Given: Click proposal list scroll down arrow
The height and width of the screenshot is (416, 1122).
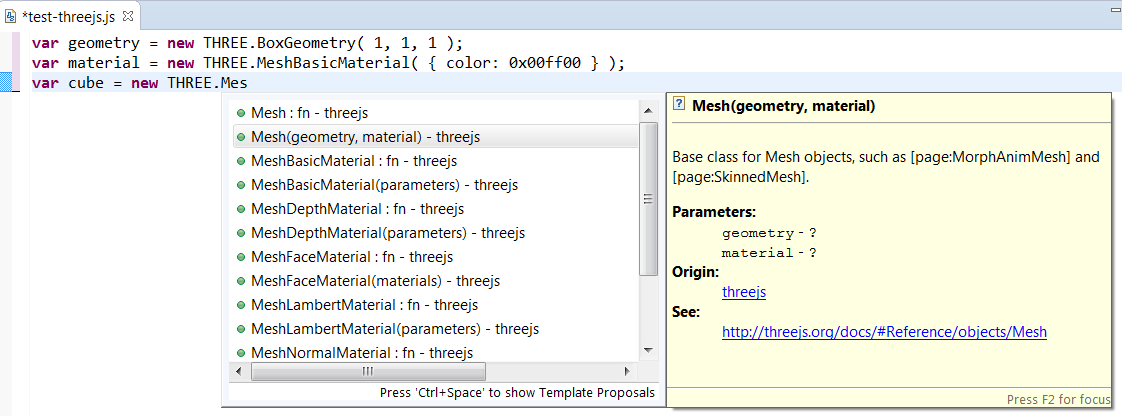Looking at the screenshot, I should pos(648,350).
